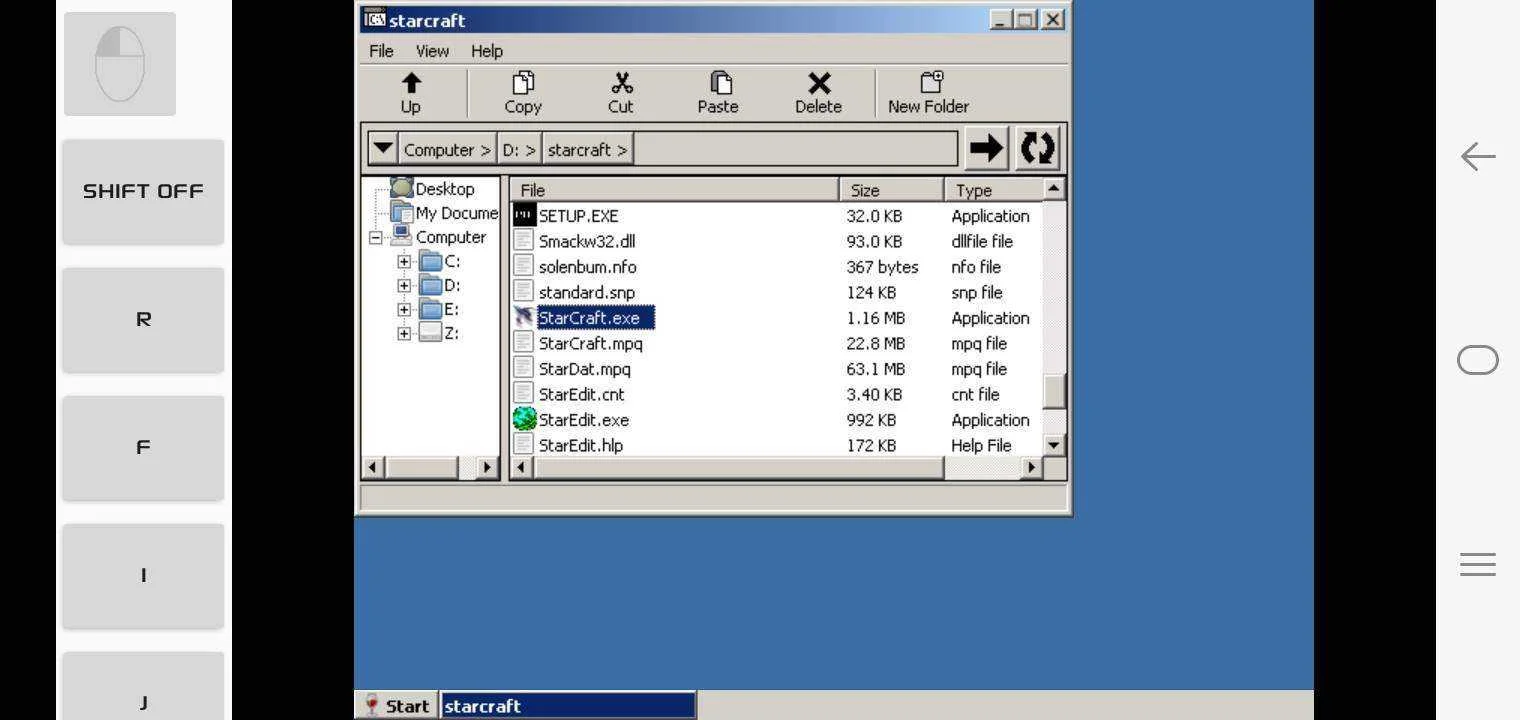Cut the selected file
This screenshot has width=1520, height=720.
621,93
